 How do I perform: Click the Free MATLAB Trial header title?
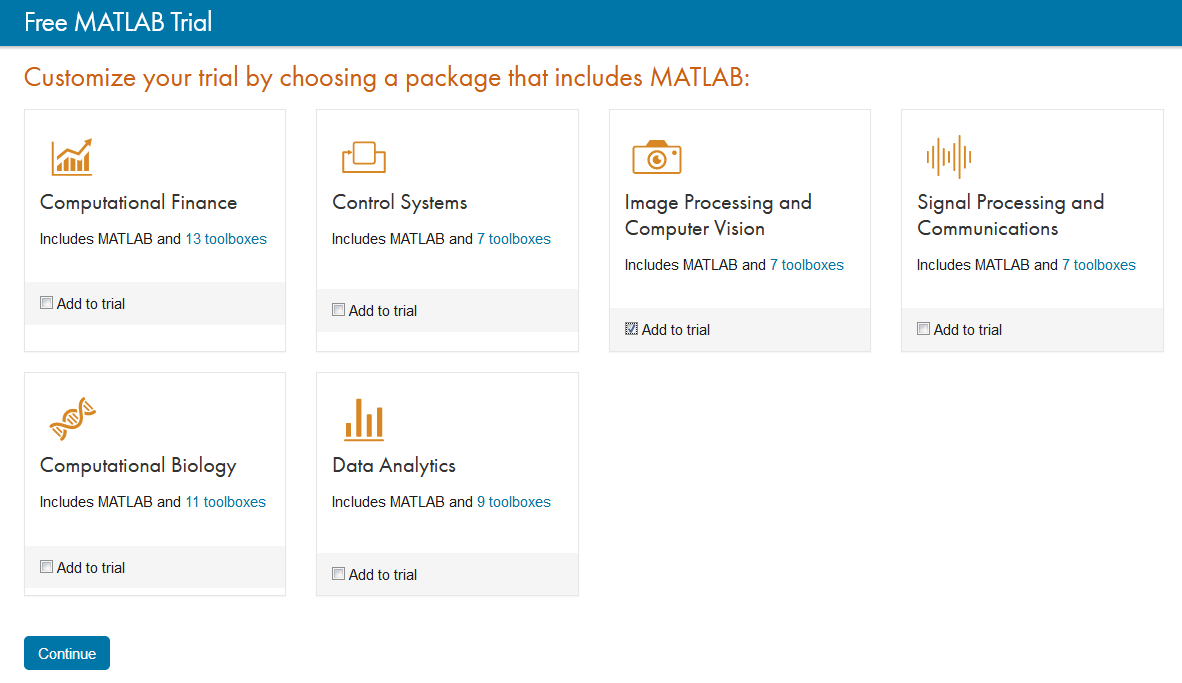coord(118,22)
